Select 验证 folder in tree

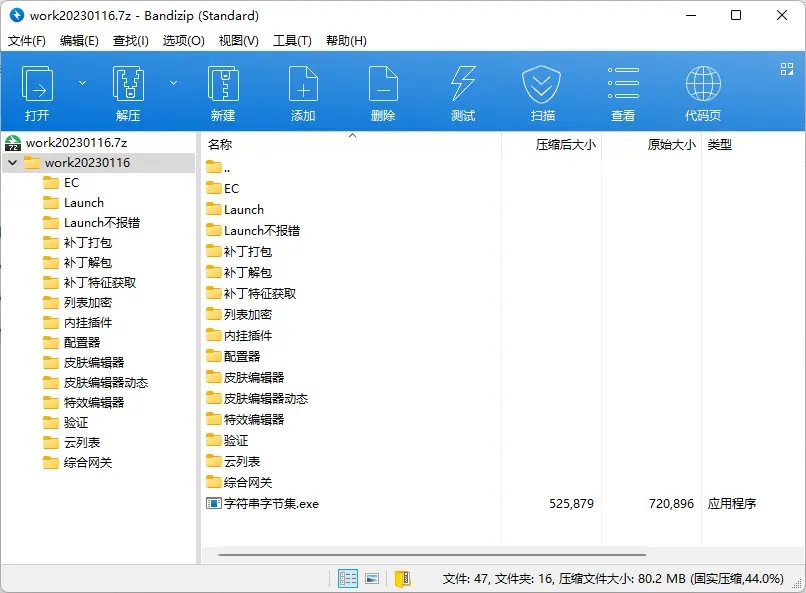65,423
